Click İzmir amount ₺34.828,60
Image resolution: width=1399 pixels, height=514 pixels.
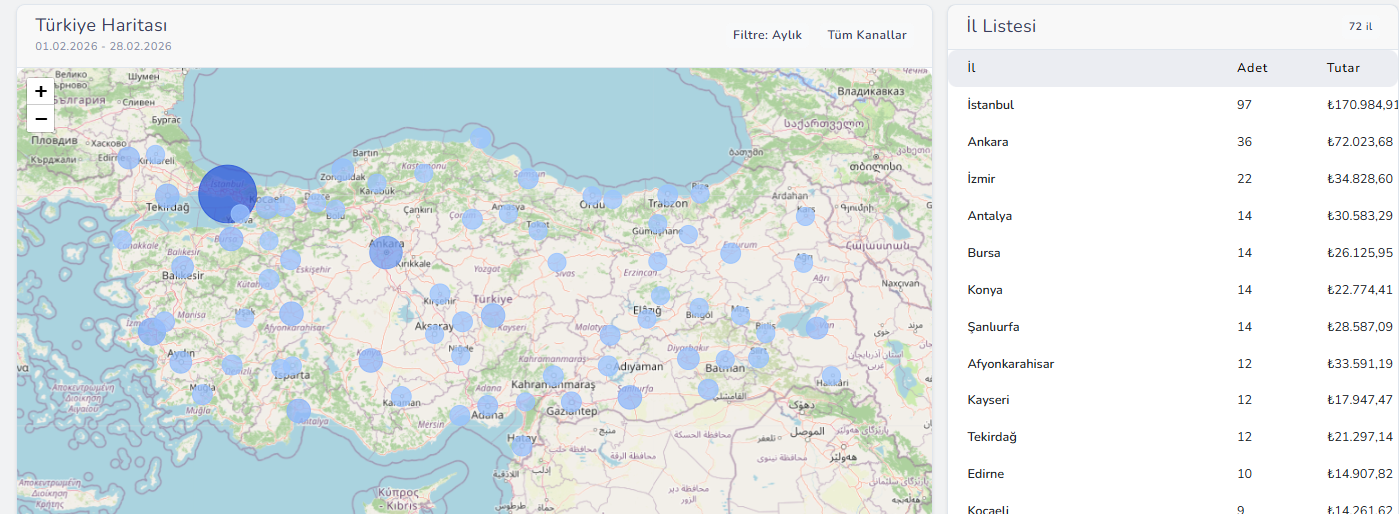pos(1360,179)
